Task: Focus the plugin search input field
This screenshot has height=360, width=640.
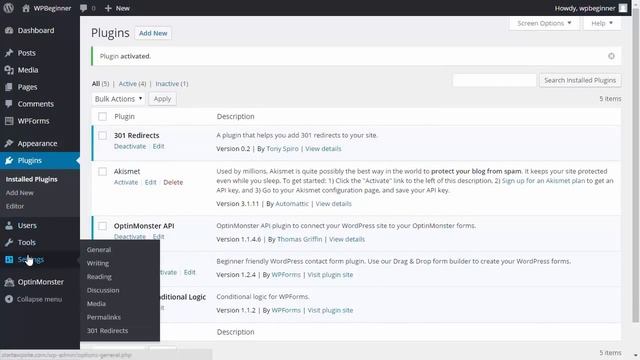Action: tap(494, 80)
